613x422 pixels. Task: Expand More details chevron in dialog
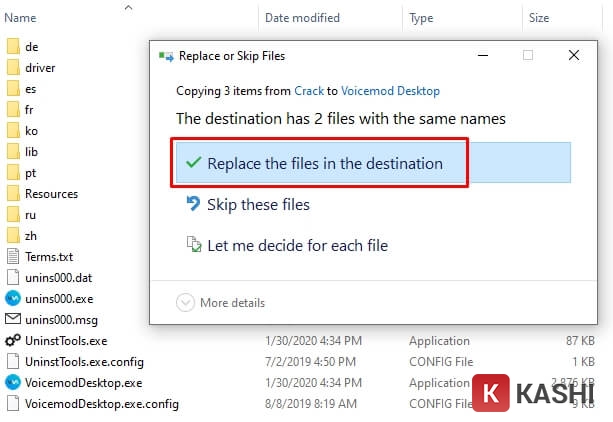click(185, 302)
